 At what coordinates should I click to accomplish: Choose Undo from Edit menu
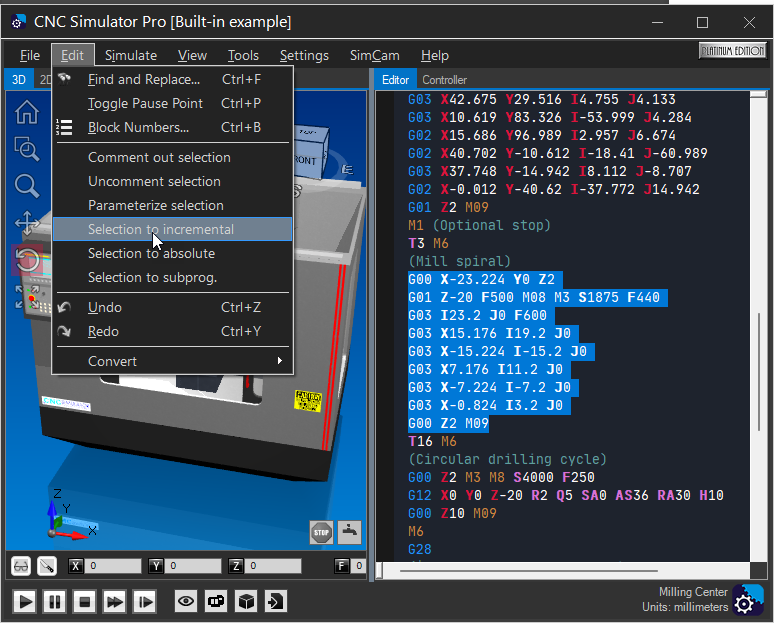pos(172,307)
